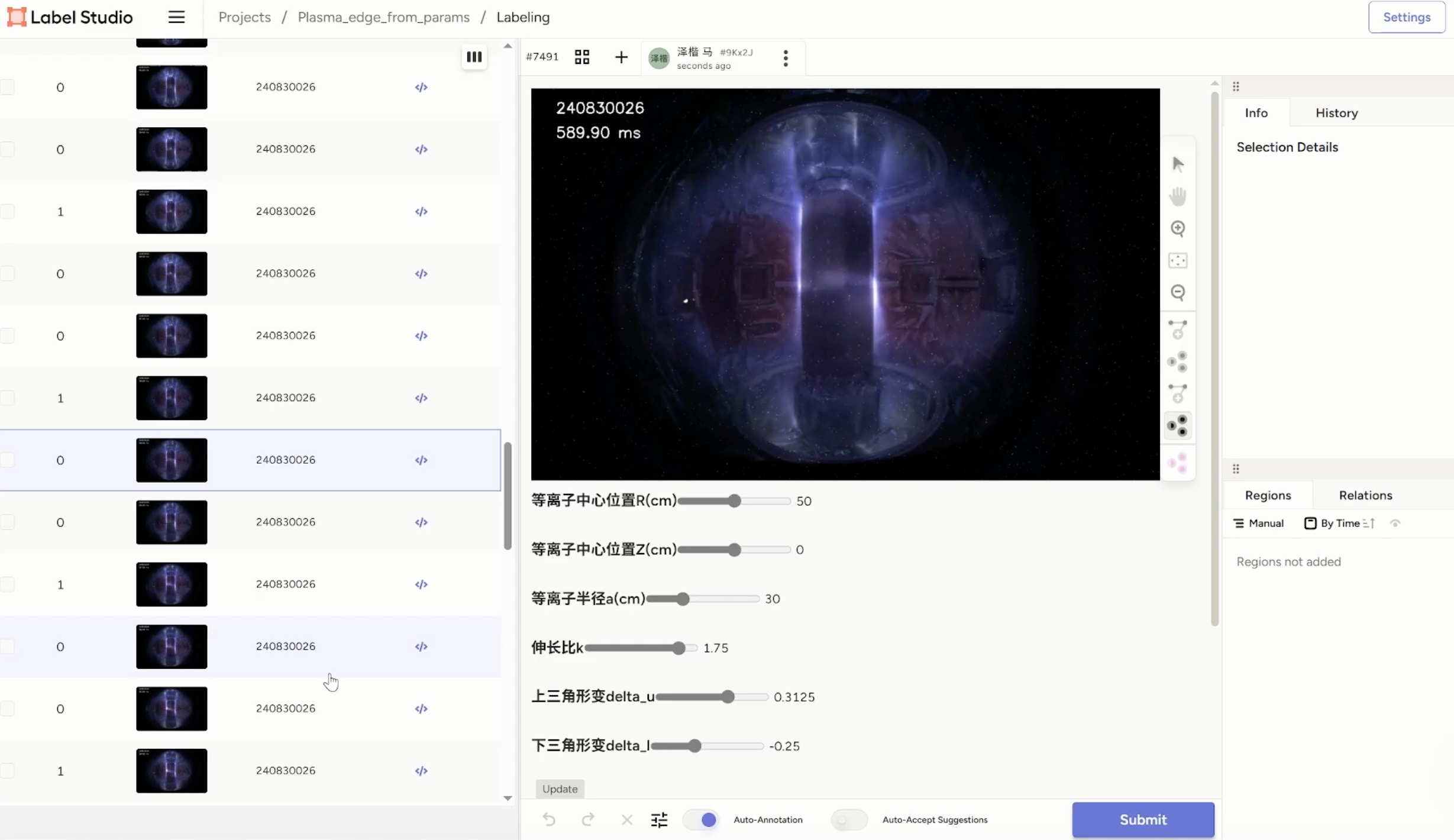
Task: Toggle sort order arrow beside By Time
Action: pyautogui.click(x=1369, y=523)
